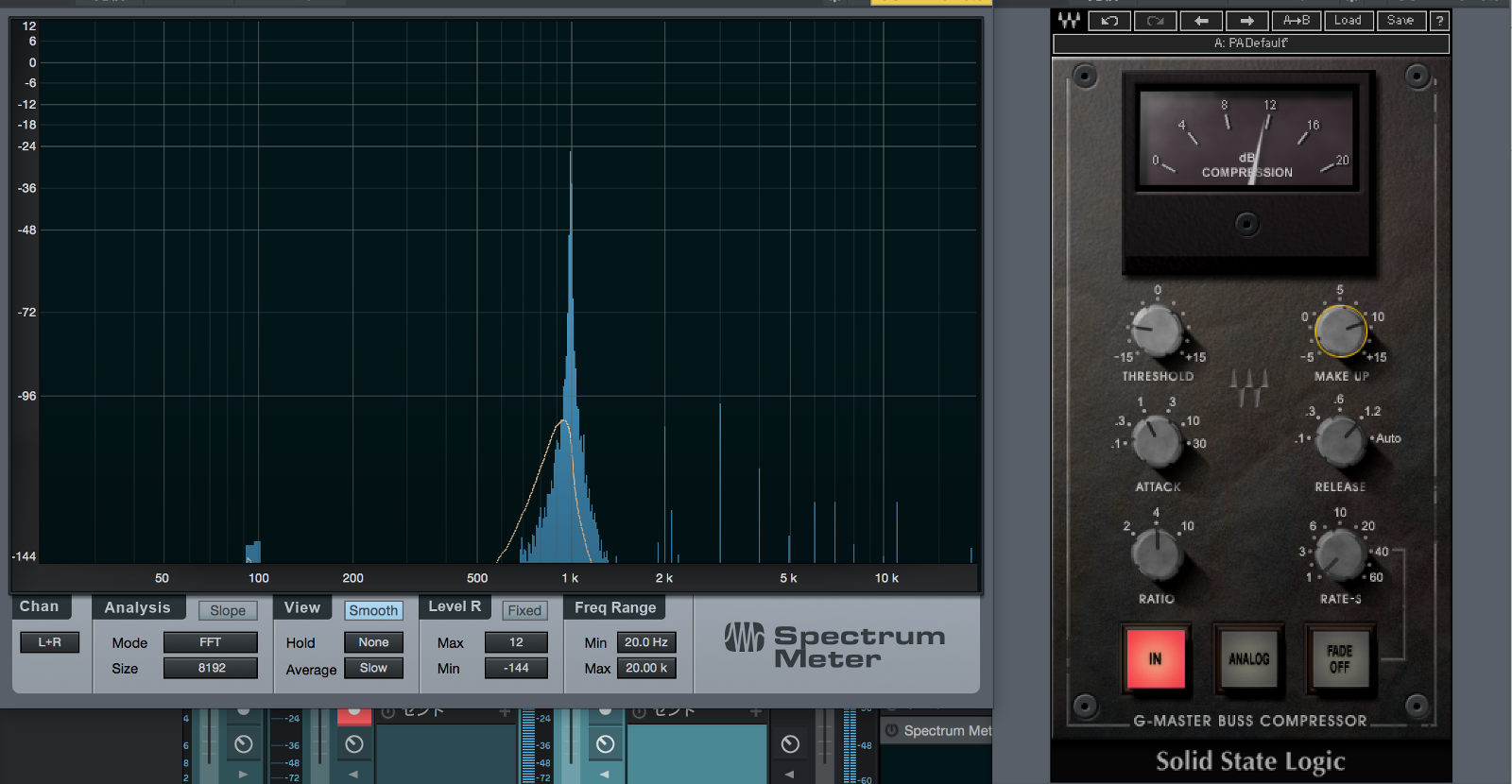Image resolution: width=1512 pixels, height=784 pixels.
Task: Click the Chan section tab
Action: (40, 606)
